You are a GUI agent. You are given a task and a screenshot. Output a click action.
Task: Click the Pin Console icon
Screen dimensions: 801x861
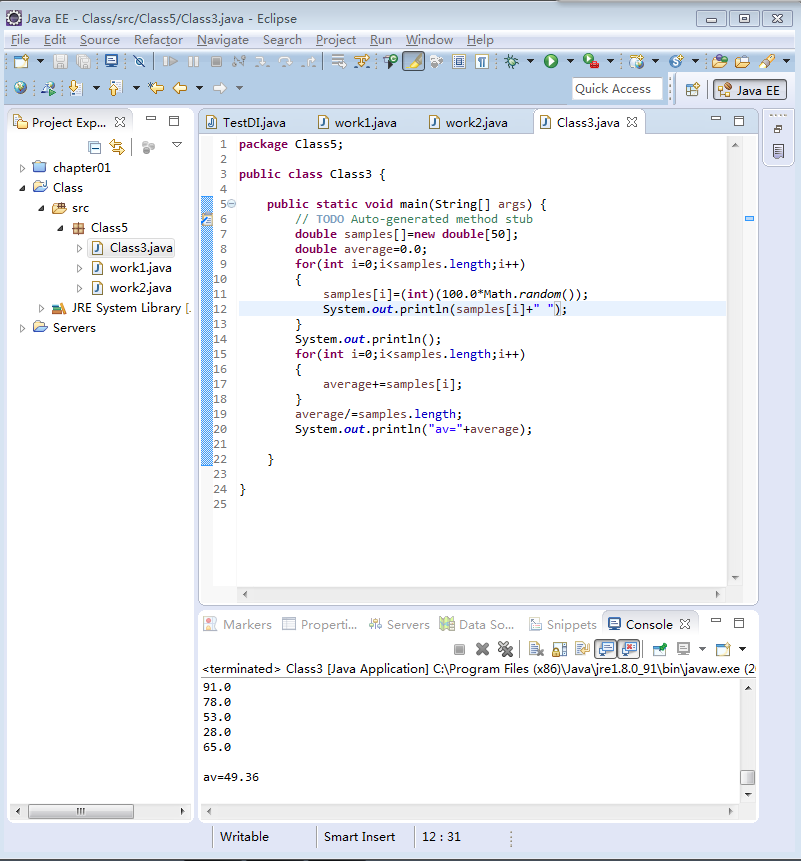point(660,649)
